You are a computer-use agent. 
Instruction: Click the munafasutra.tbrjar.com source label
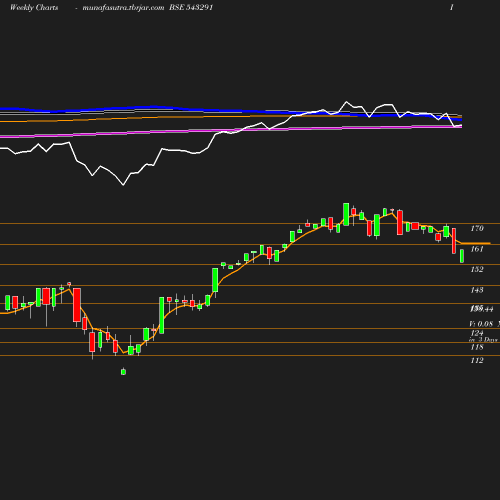[123, 7]
